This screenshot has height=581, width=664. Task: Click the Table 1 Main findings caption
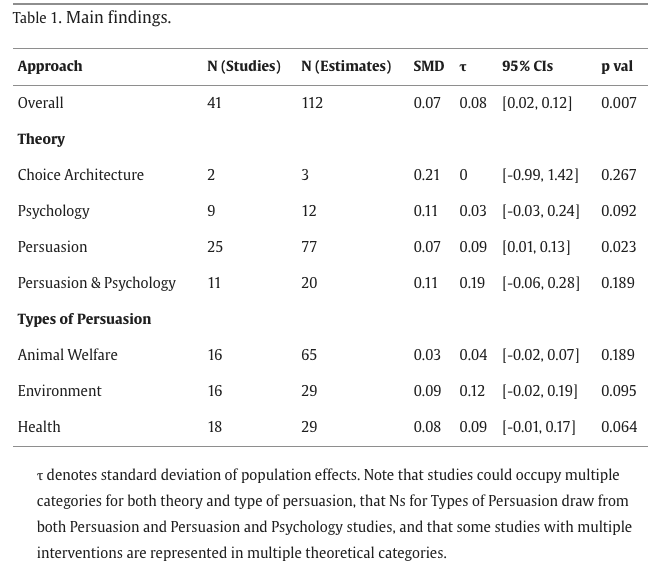coord(92,18)
